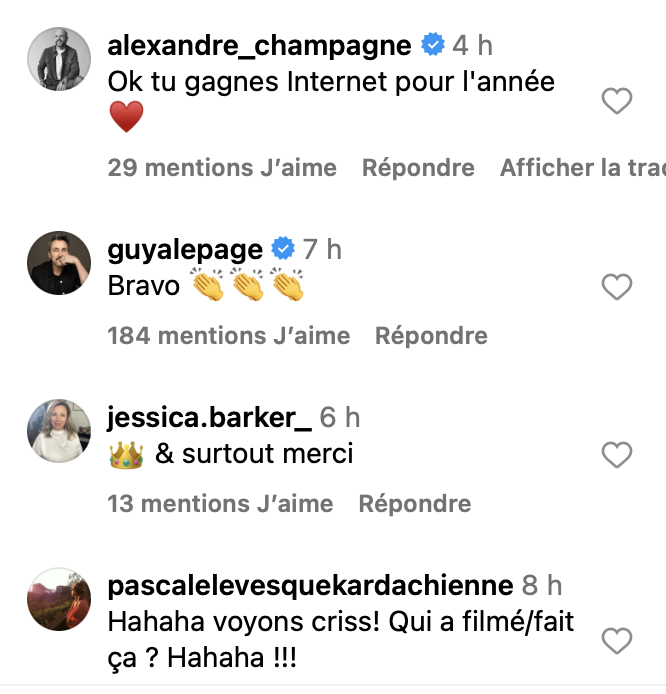View the 29 likes on alexandre_champagne's comment
This screenshot has width=666, height=694.
coord(222,169)
